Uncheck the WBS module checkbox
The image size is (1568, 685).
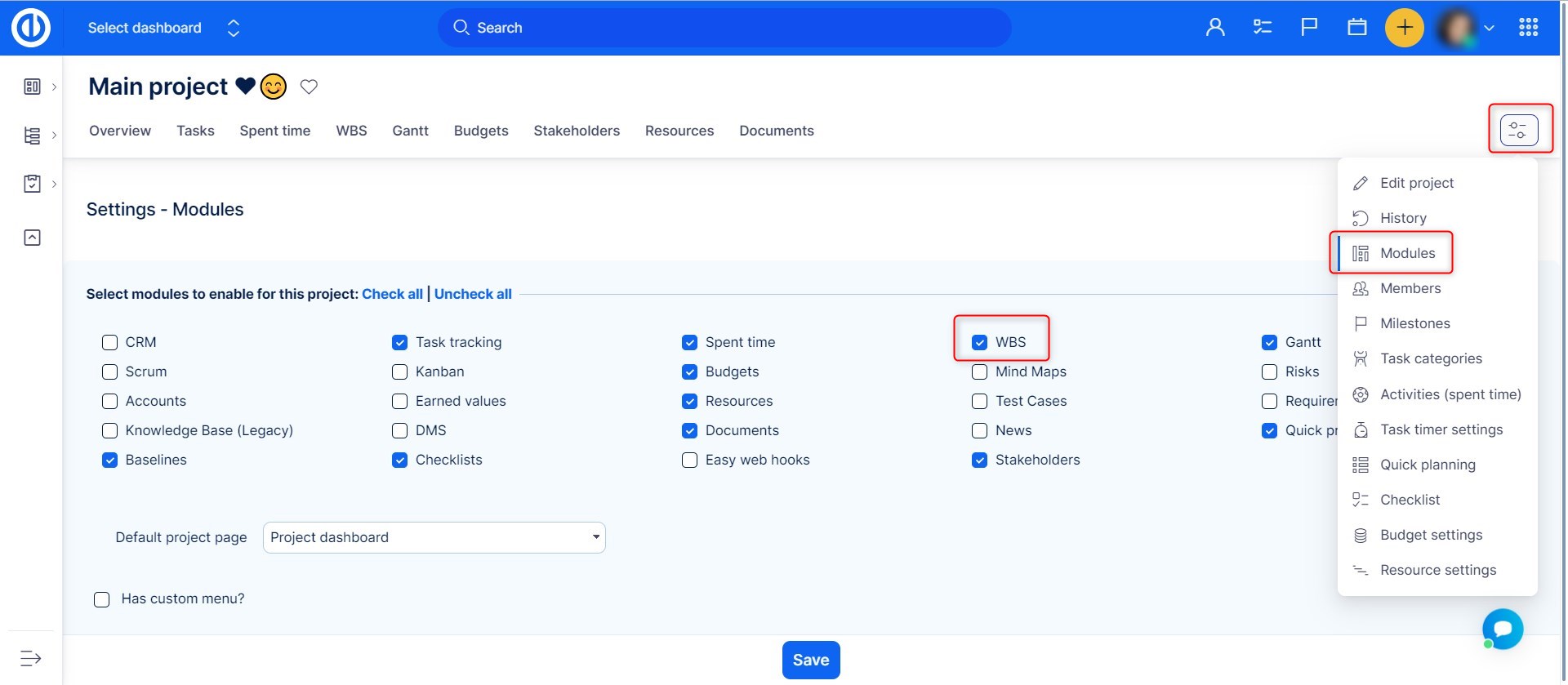pyautogui.click(x=979, y=342)
